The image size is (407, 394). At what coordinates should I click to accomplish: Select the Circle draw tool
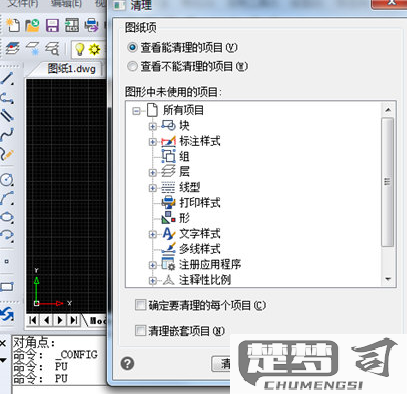click(x=7, y=179)
